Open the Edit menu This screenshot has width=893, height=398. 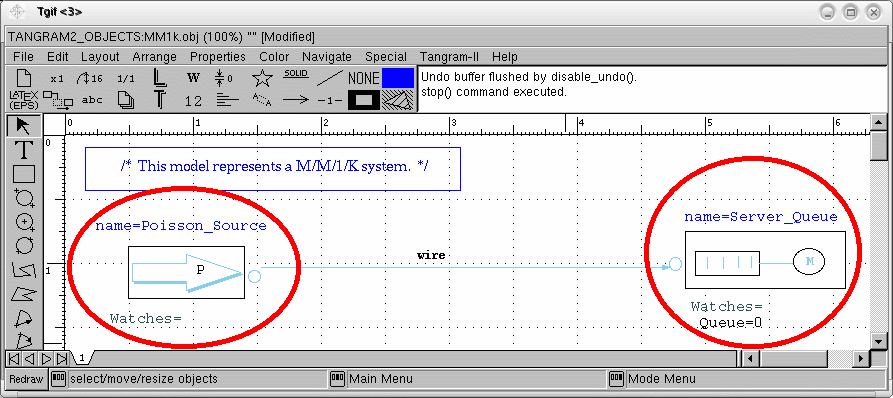pos(58,57)
